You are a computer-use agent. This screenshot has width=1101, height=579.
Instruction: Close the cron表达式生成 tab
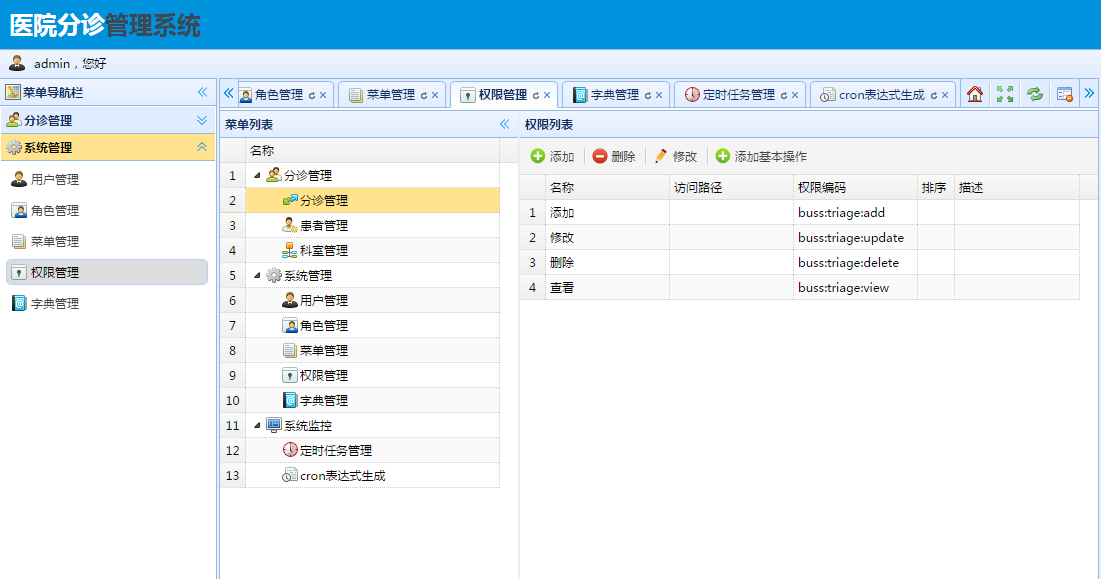click(945, 95)
